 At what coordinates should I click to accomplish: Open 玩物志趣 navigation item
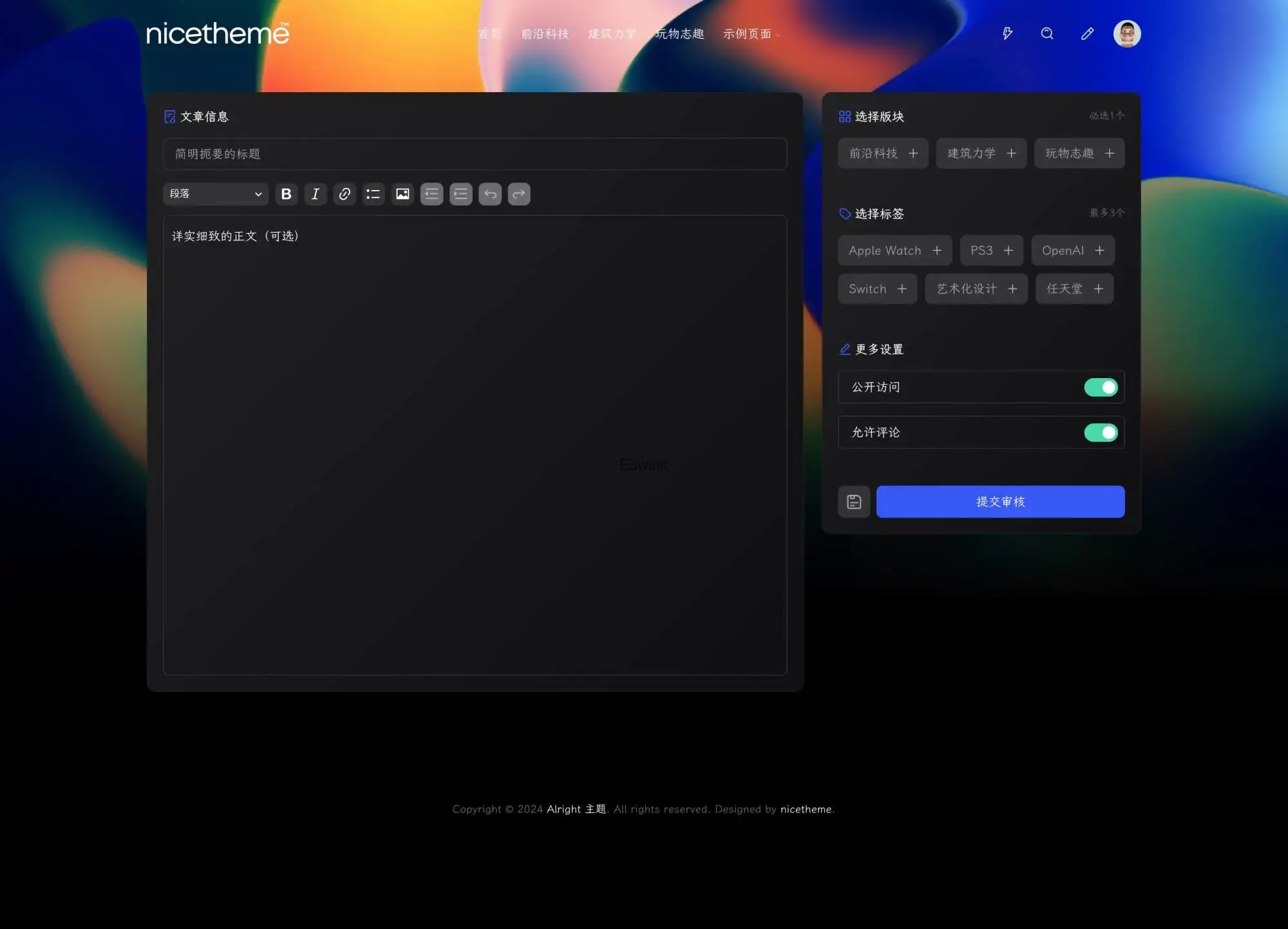click(x=679, y=34)
